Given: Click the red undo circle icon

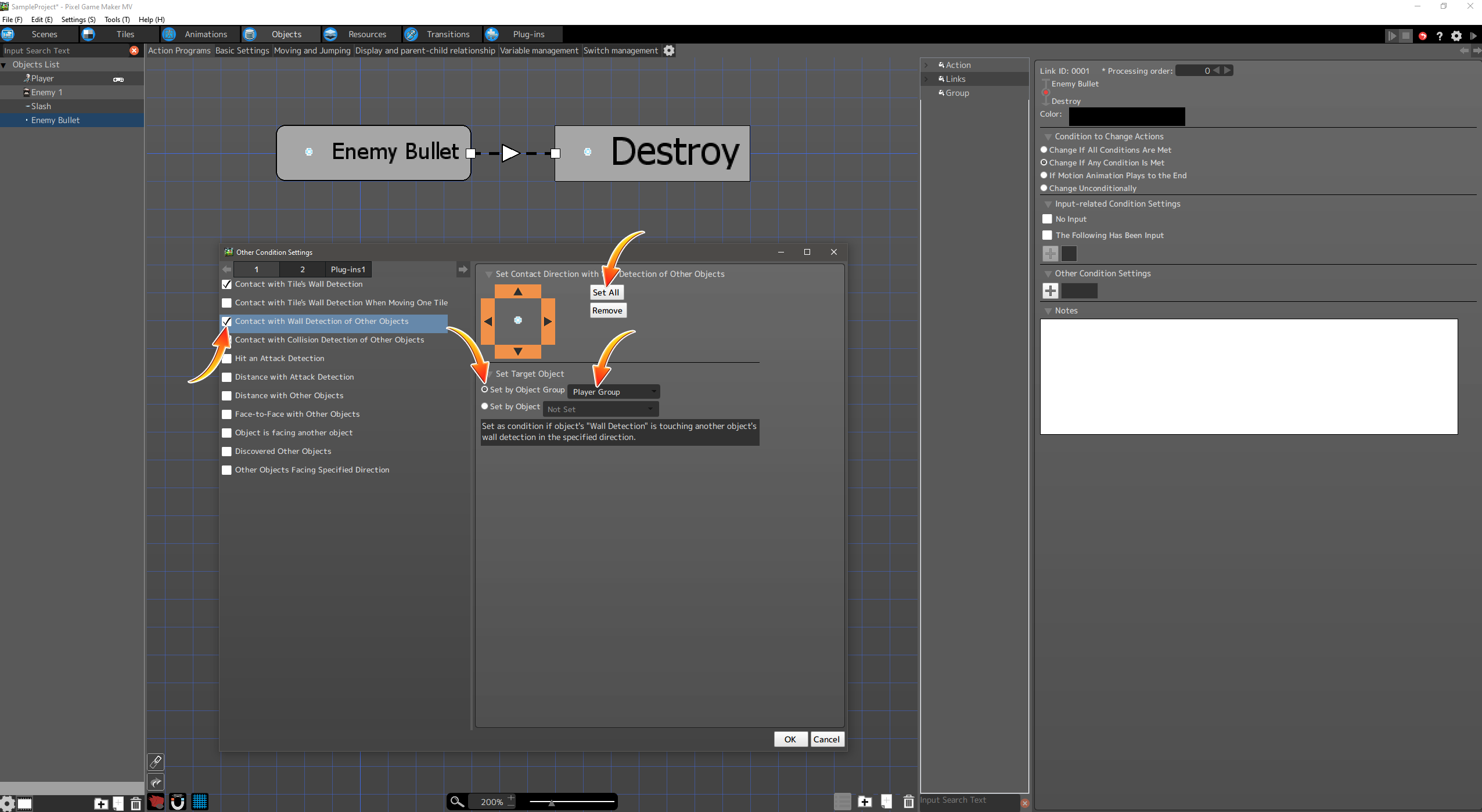Looking at the screenshot, I should (x=1422, y=36).
